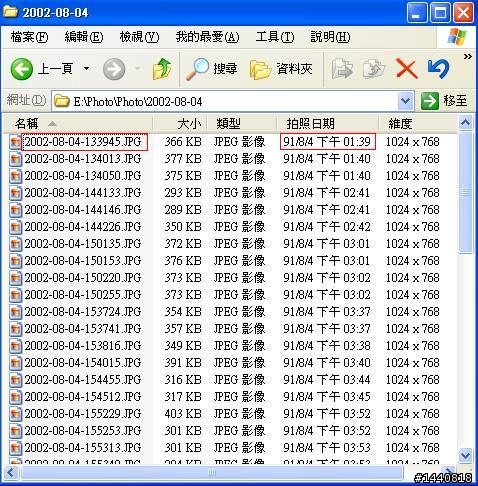Click the horizontal scrollbar thumb
This screenshot has width=478, height=486.
212,473
